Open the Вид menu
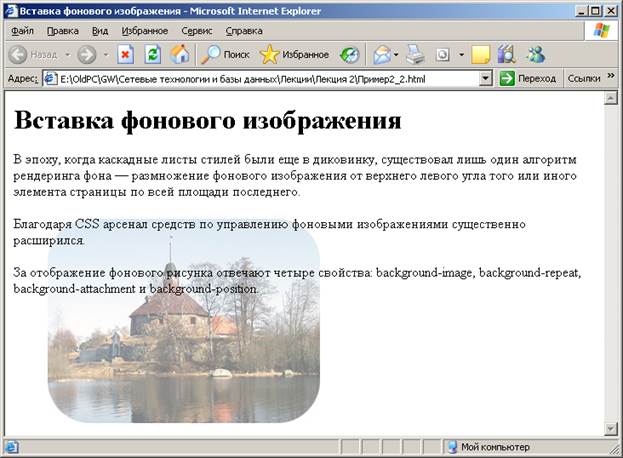The height and width of the screenshot is (458, 623). coord(100,31)
